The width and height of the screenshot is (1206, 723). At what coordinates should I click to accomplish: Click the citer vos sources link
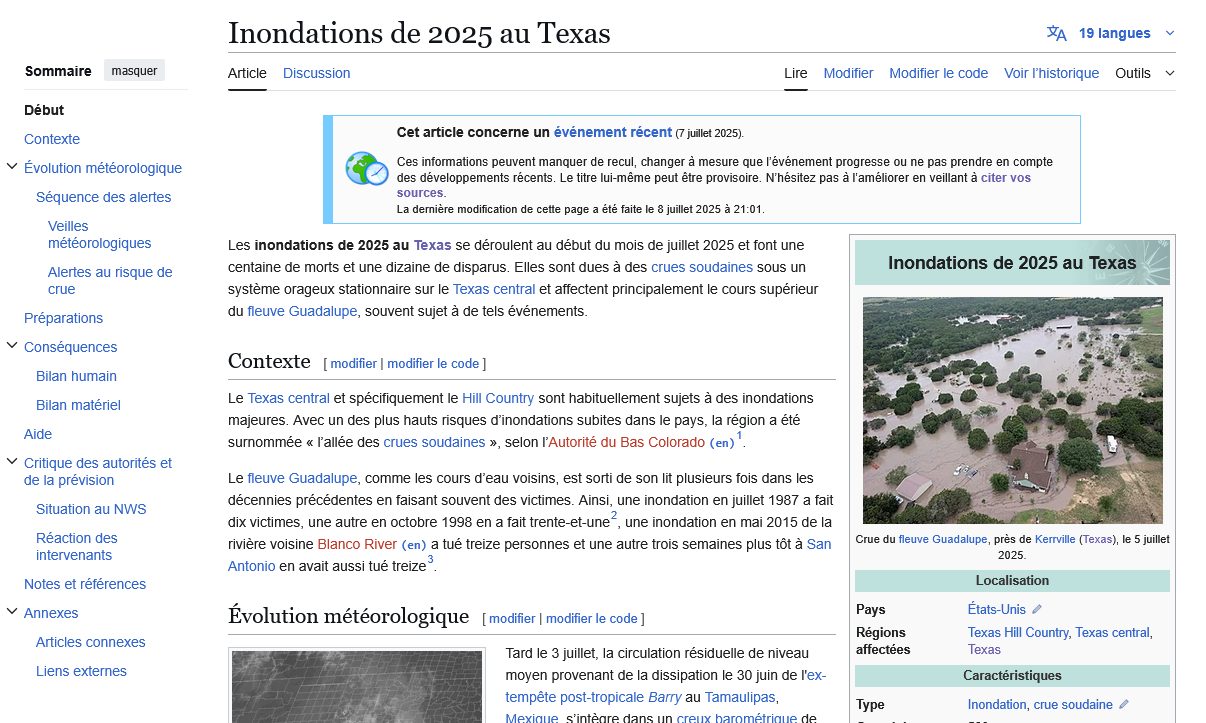(x=1005, y=178)
